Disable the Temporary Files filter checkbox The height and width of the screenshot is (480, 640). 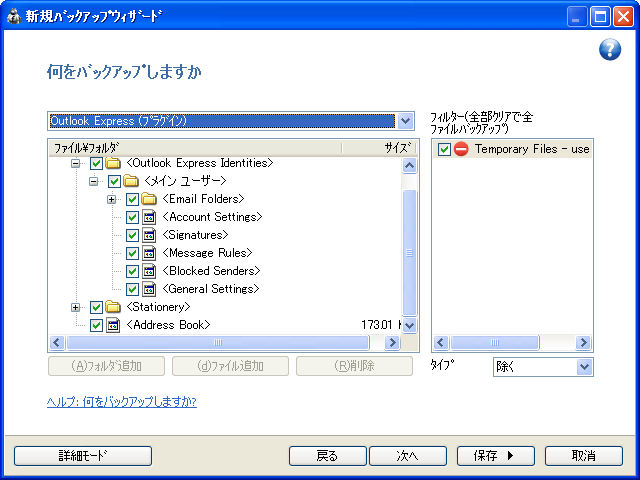444,149
